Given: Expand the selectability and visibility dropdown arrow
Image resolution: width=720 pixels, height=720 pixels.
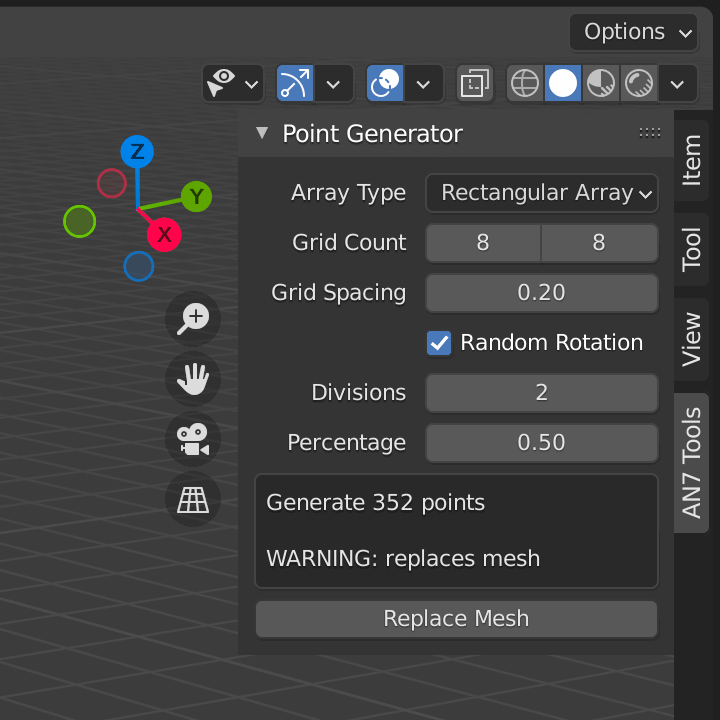Looking at the screenshot, I should [252, 84].
